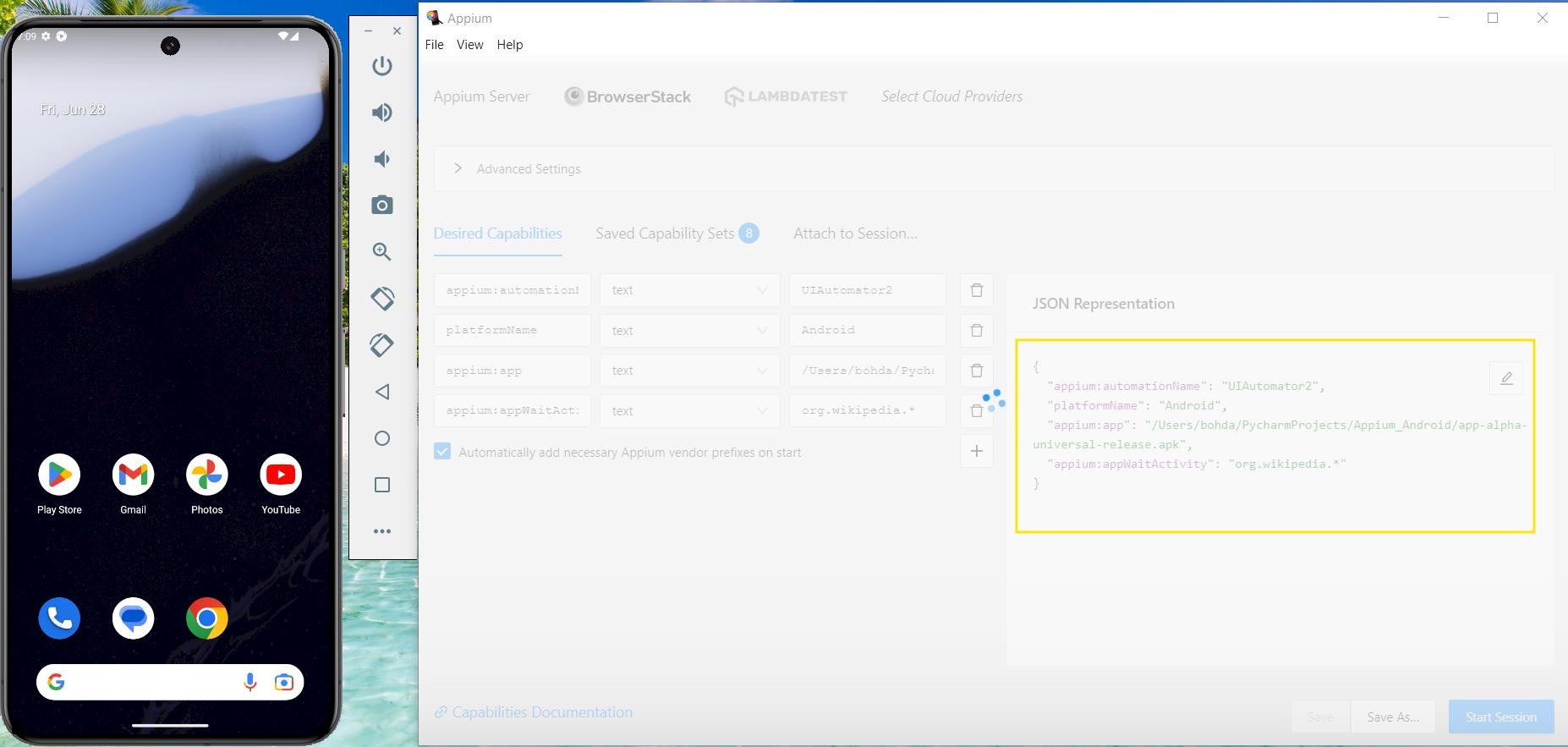Expand the Advanced Settings section
This screenshot has width=1568, height=747.
click(x=994, y=168)
